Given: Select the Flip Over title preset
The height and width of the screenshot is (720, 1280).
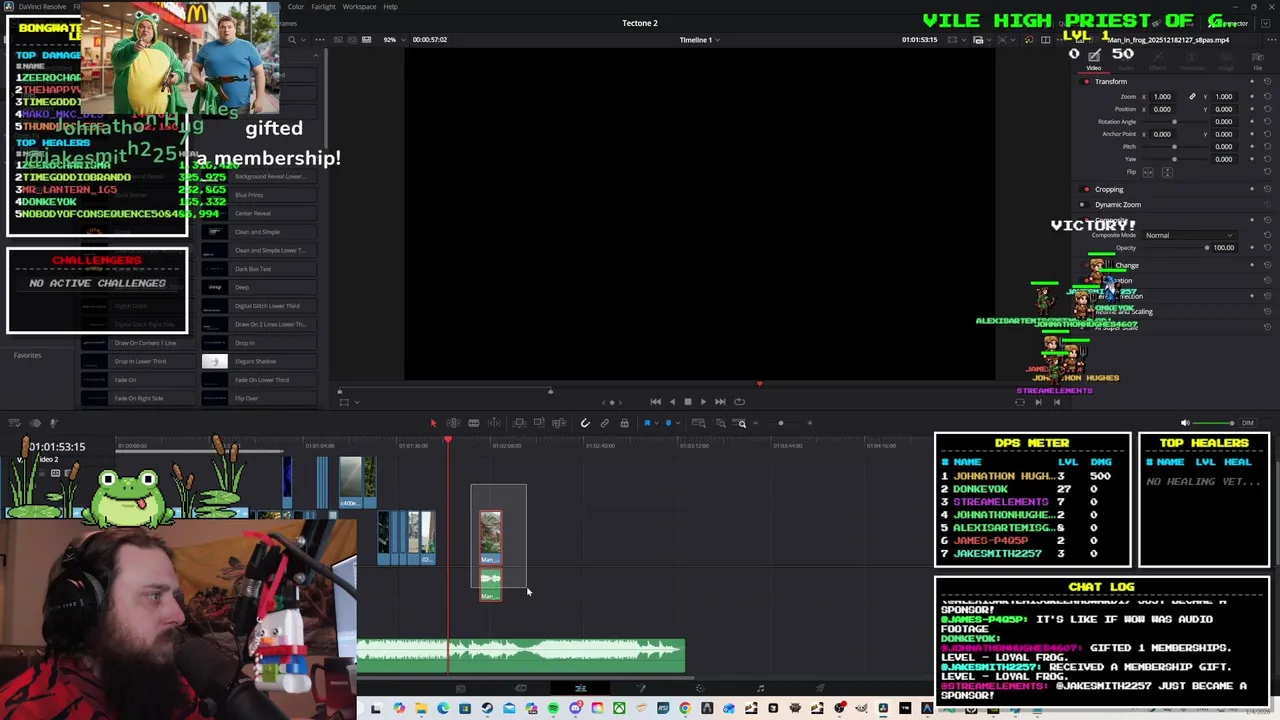Looking at the screenshot, I should click(258, 398).
